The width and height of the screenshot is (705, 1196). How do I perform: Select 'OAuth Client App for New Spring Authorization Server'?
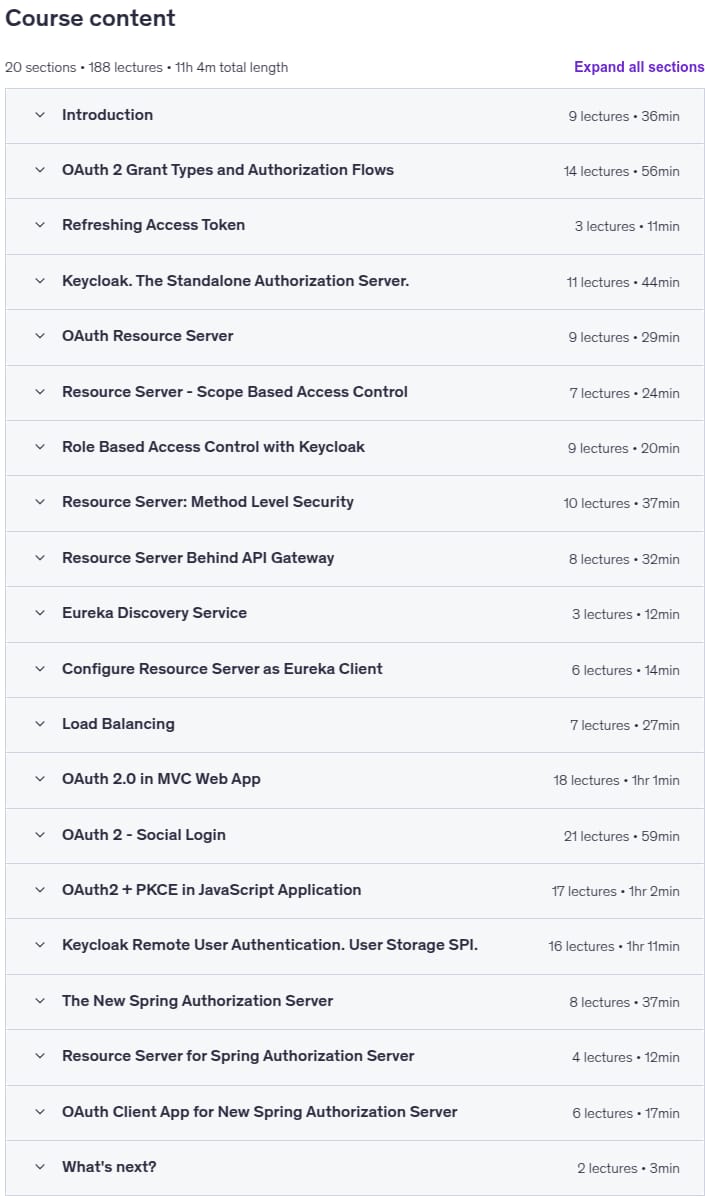(x=259, y=1112)
